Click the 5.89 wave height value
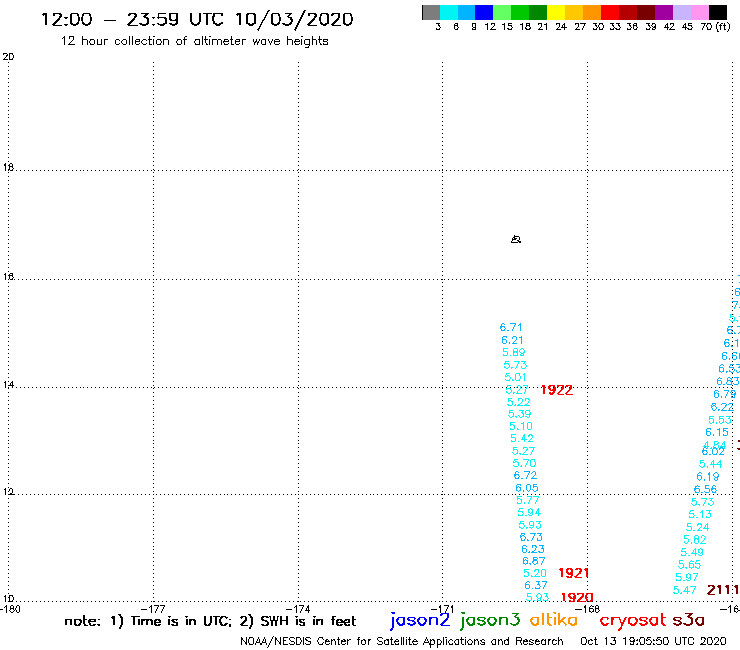 (514, 353)
